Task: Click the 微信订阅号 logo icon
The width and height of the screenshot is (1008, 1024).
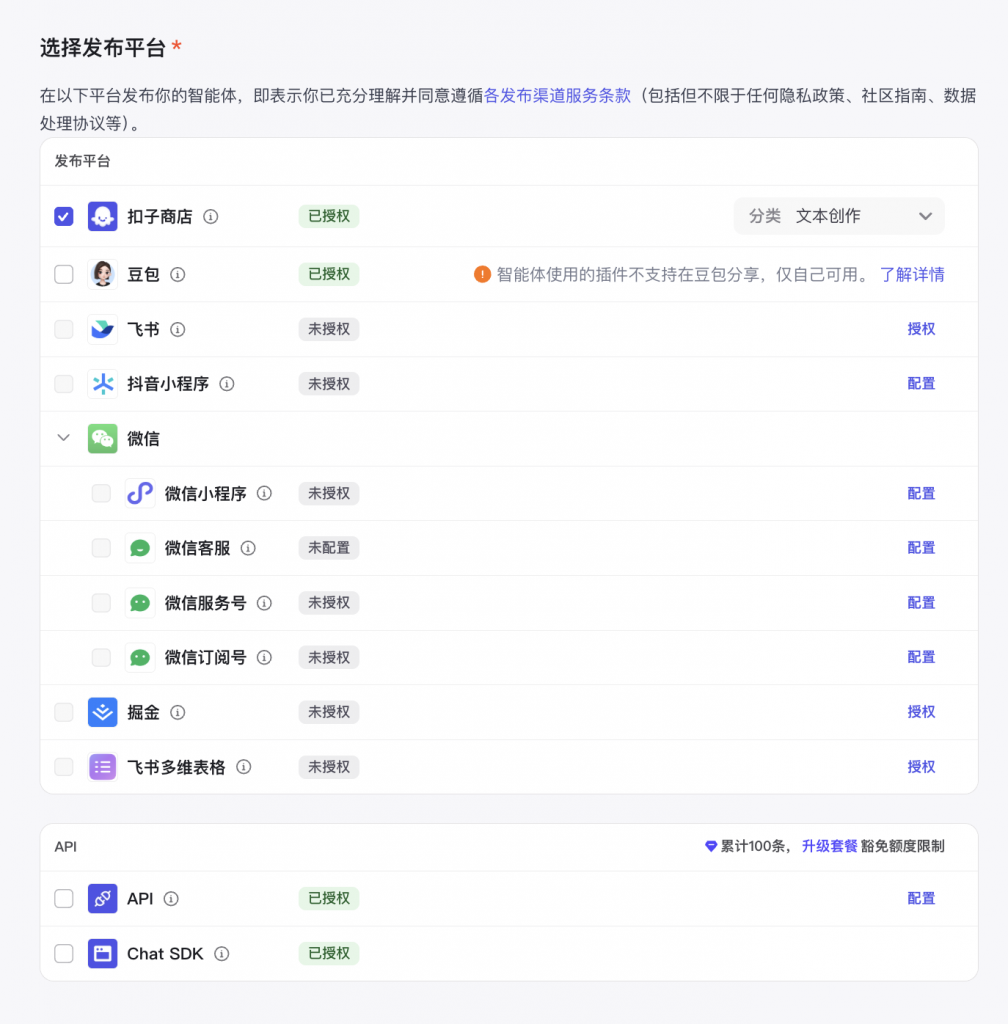Action: pos(140,657)
